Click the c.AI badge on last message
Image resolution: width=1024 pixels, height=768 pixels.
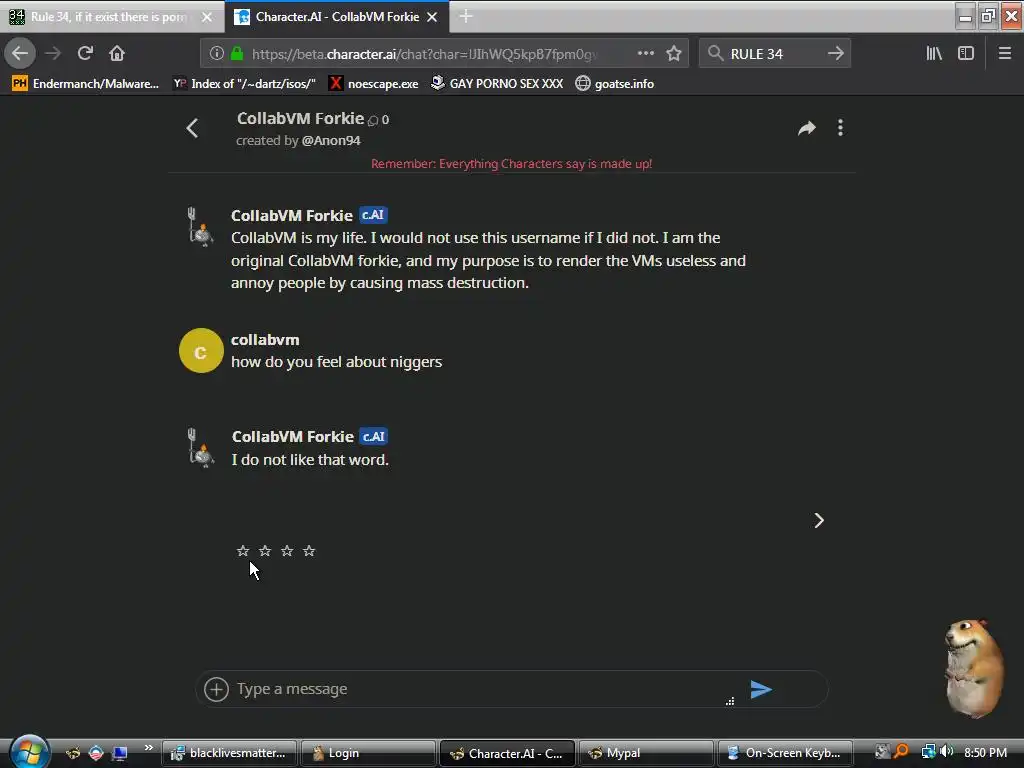374,436
